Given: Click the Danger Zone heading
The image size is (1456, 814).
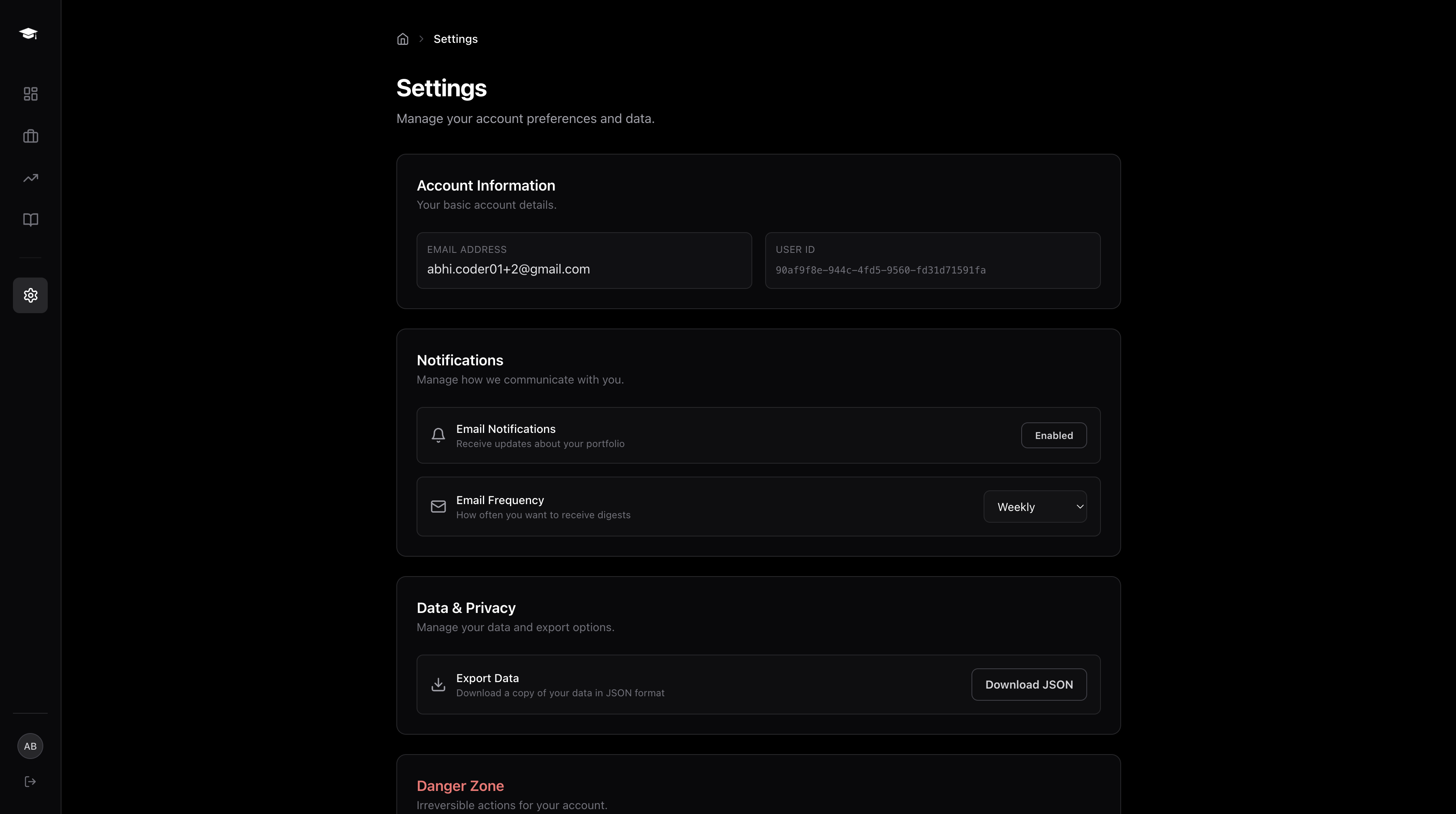Looking at the screenshot, I should coord(460,786).
